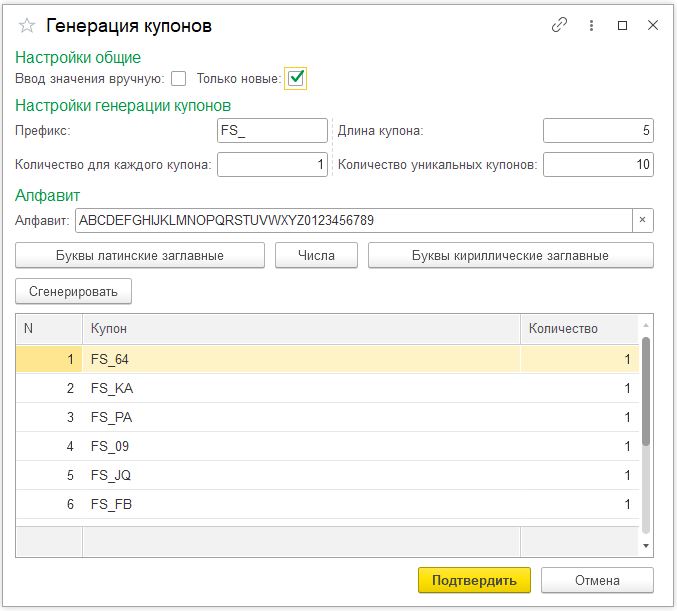
Task: Close the coupon generation dialog
Action: [x=653, y=25]
